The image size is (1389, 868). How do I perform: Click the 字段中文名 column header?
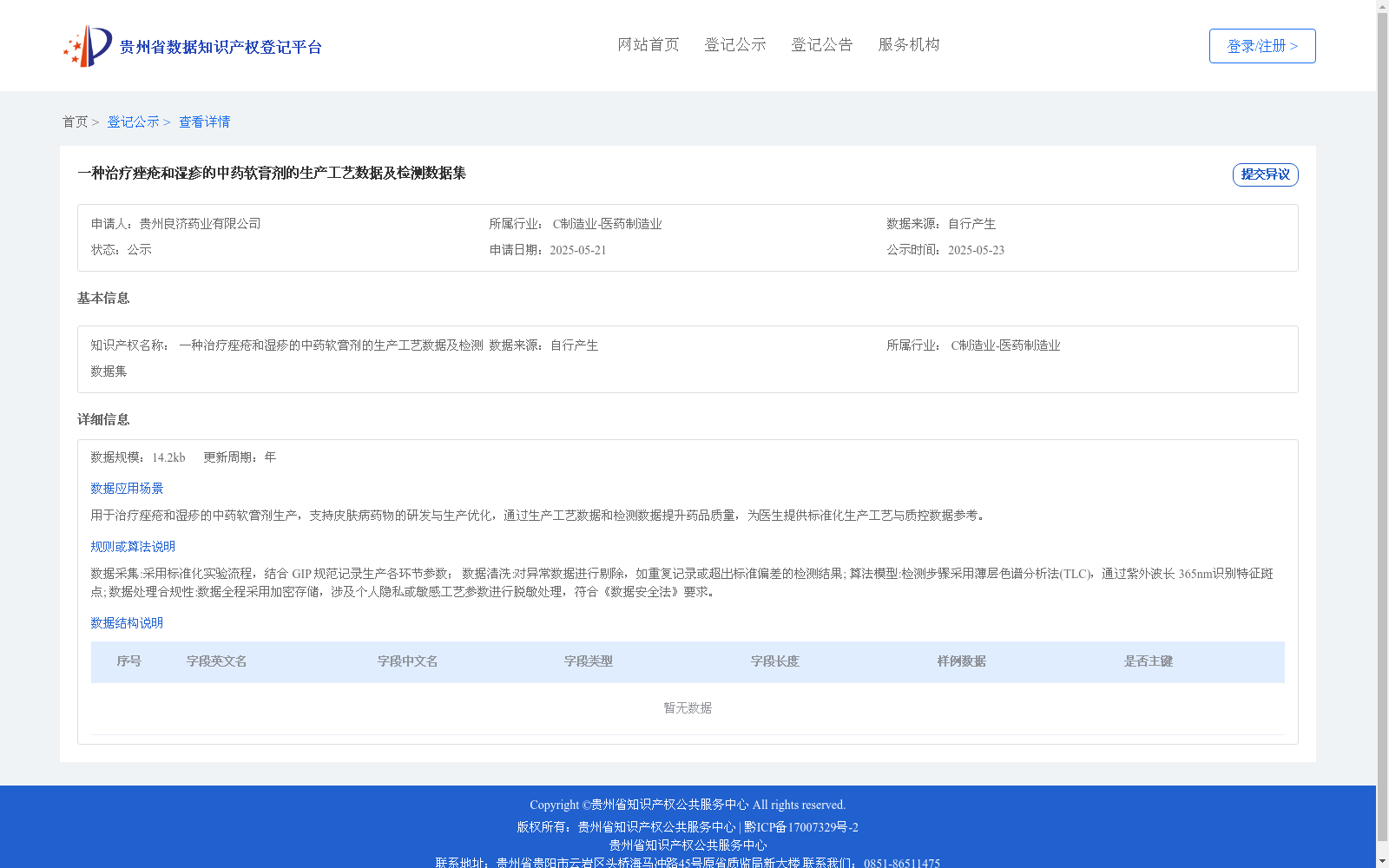pos(408,661)
